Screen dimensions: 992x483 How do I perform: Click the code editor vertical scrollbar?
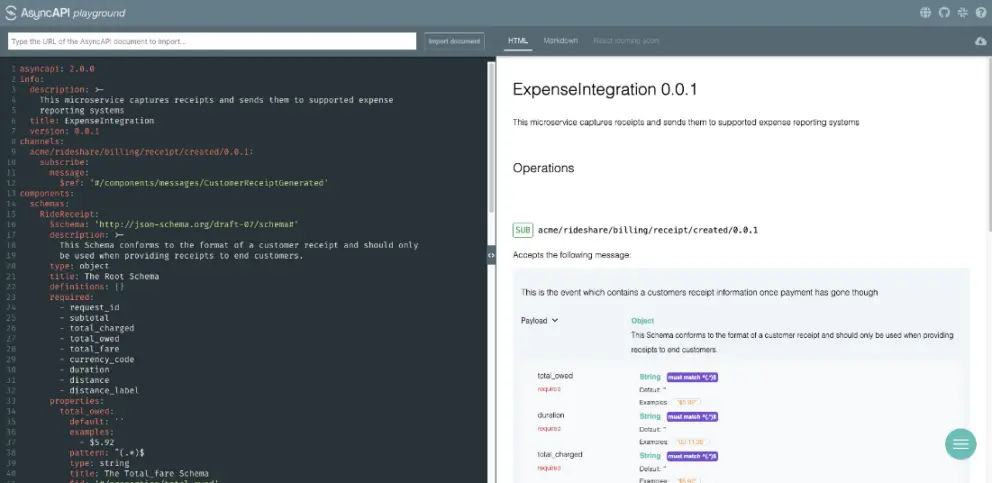pyautogui.click(x=491, y=130)
